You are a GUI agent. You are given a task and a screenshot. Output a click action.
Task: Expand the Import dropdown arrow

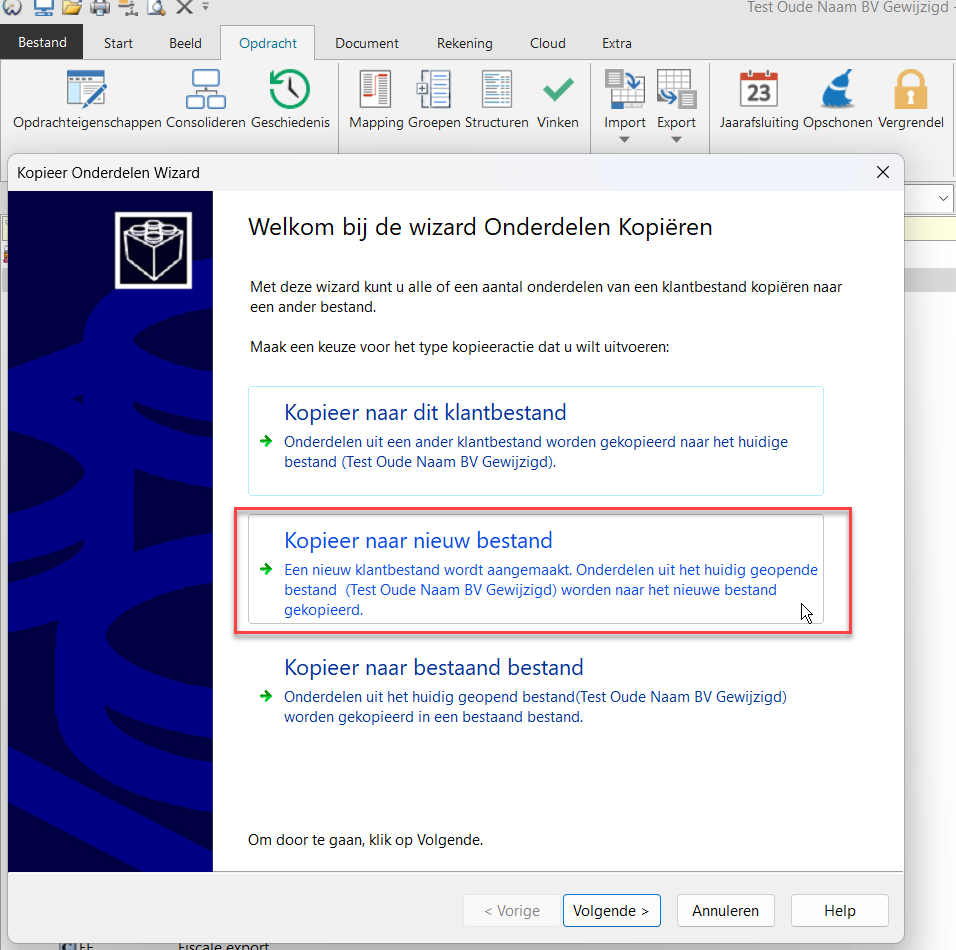624,140
